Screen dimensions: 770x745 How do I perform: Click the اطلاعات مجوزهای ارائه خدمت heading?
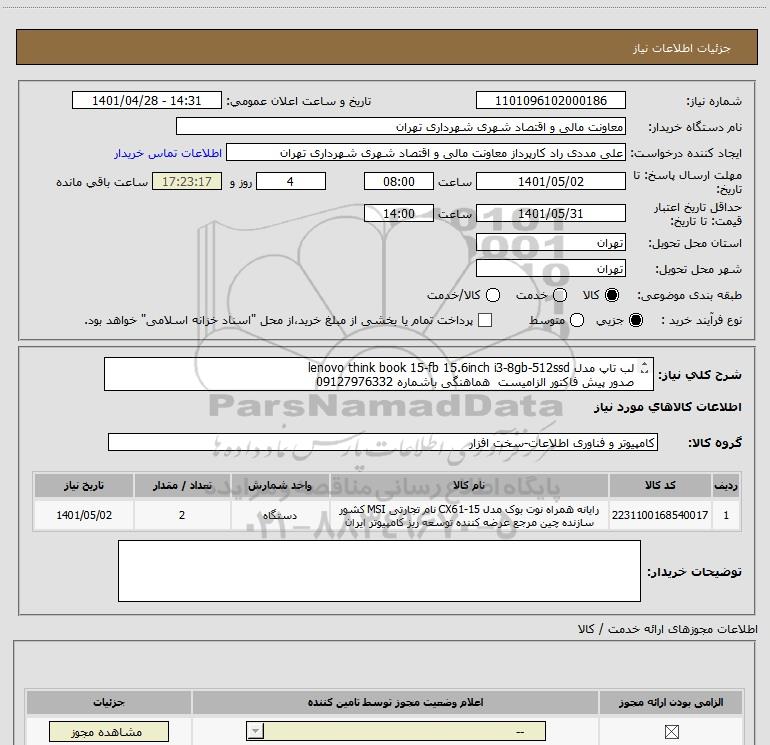[x=668, y=629]
